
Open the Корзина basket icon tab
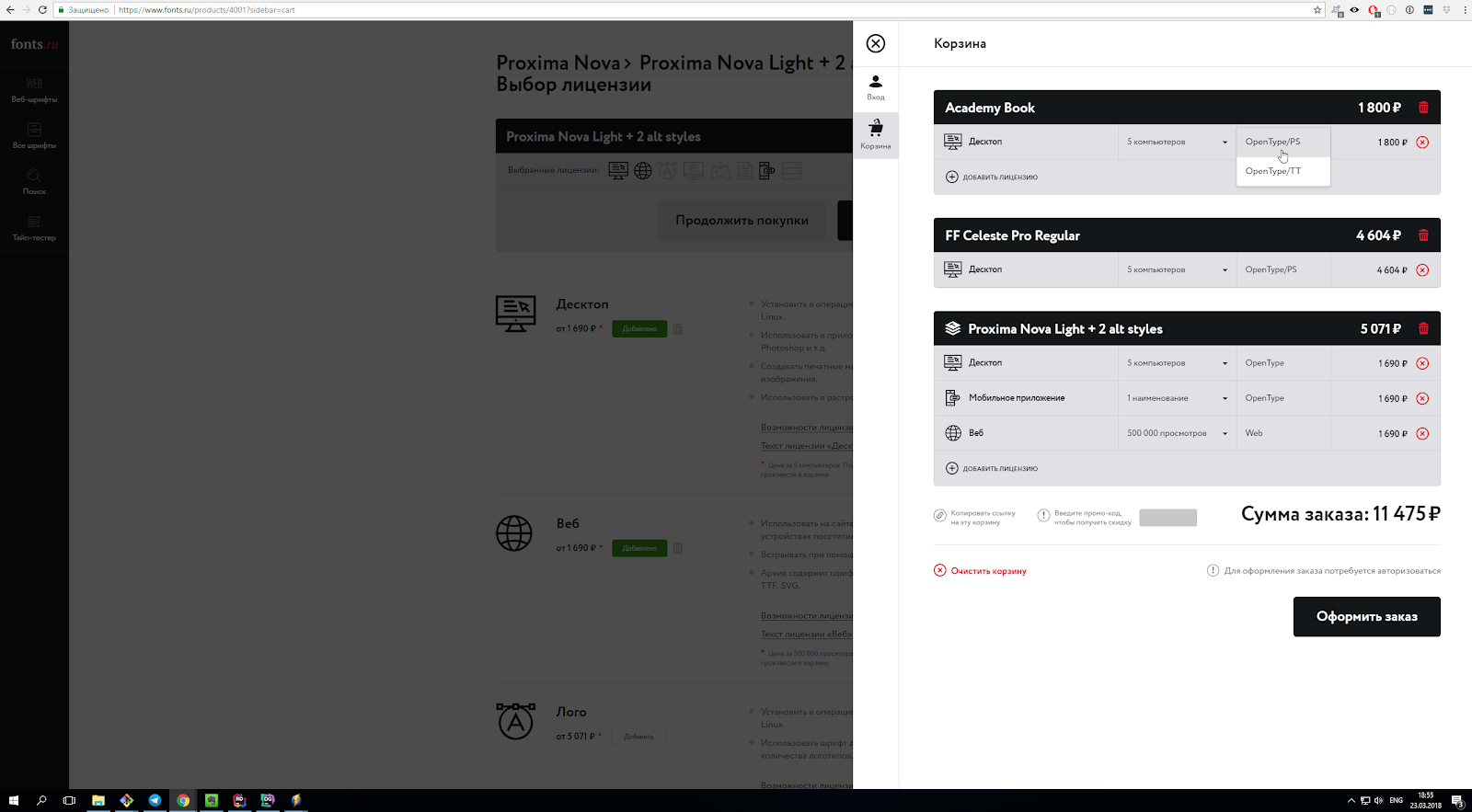876,133
